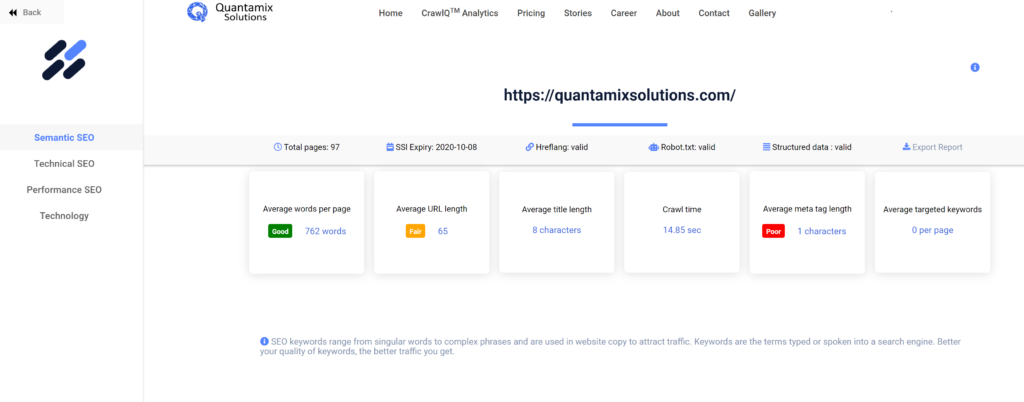The image size is (1024, 402).
Task: Click the Crawl time label
Action: tap(682, 209)
